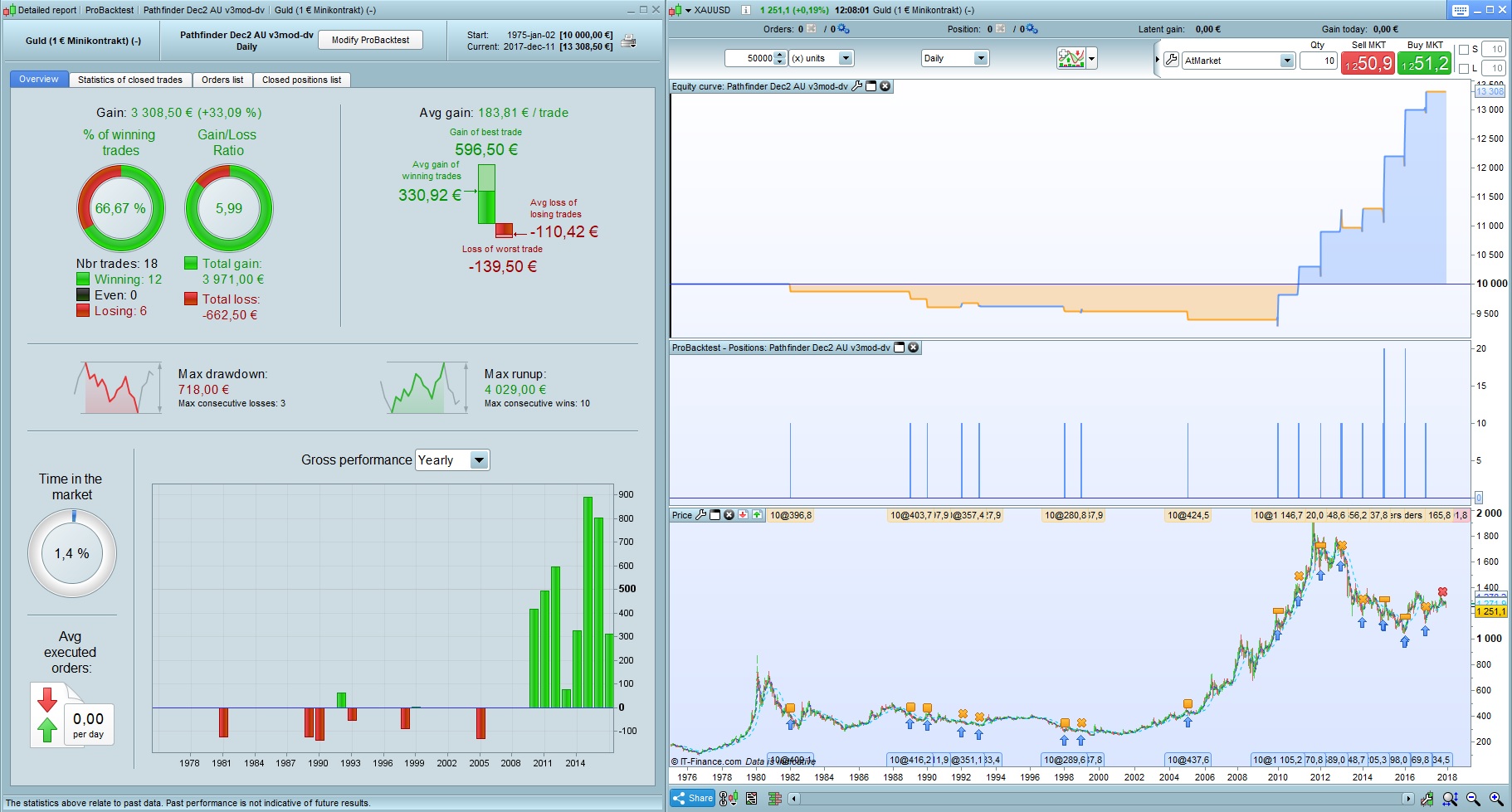Expand the indicators icon dropdown arrow
Image resolution: width=1512 pixels, height=812 pixels.
pos(1092,59)
